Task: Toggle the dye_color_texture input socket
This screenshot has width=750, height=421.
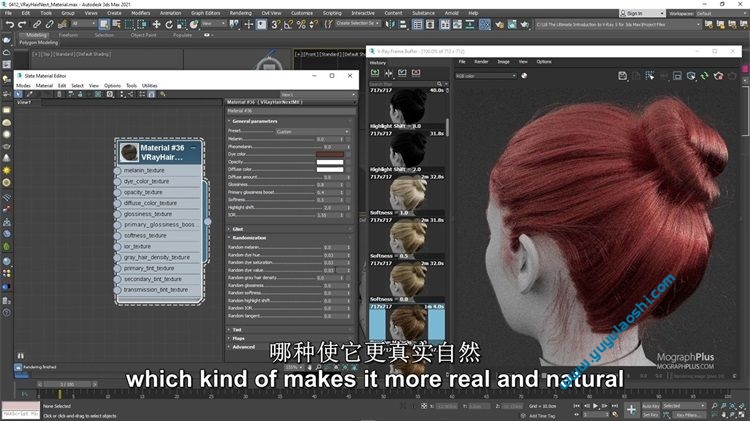Action: (x=118, y=182)
